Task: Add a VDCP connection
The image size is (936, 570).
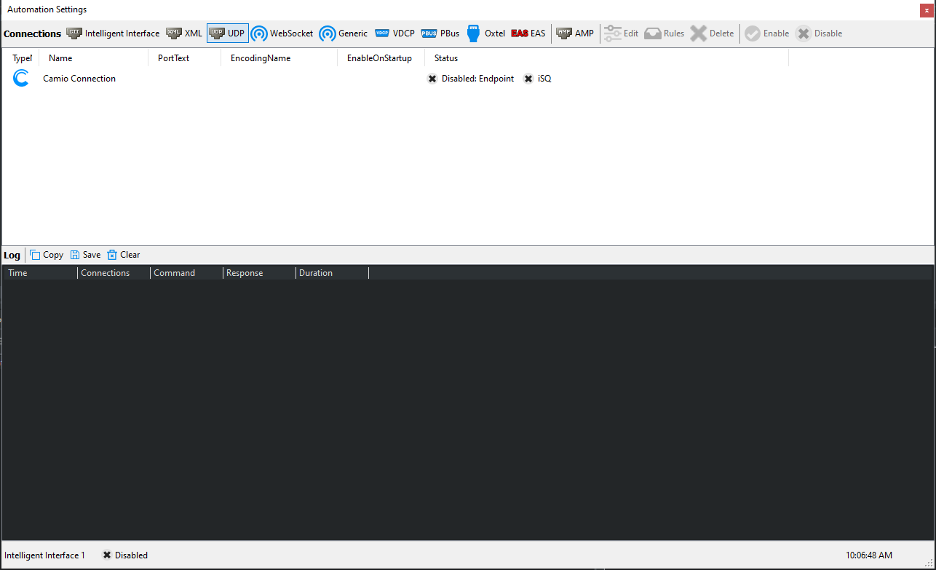Action: (x=394, y=33)
